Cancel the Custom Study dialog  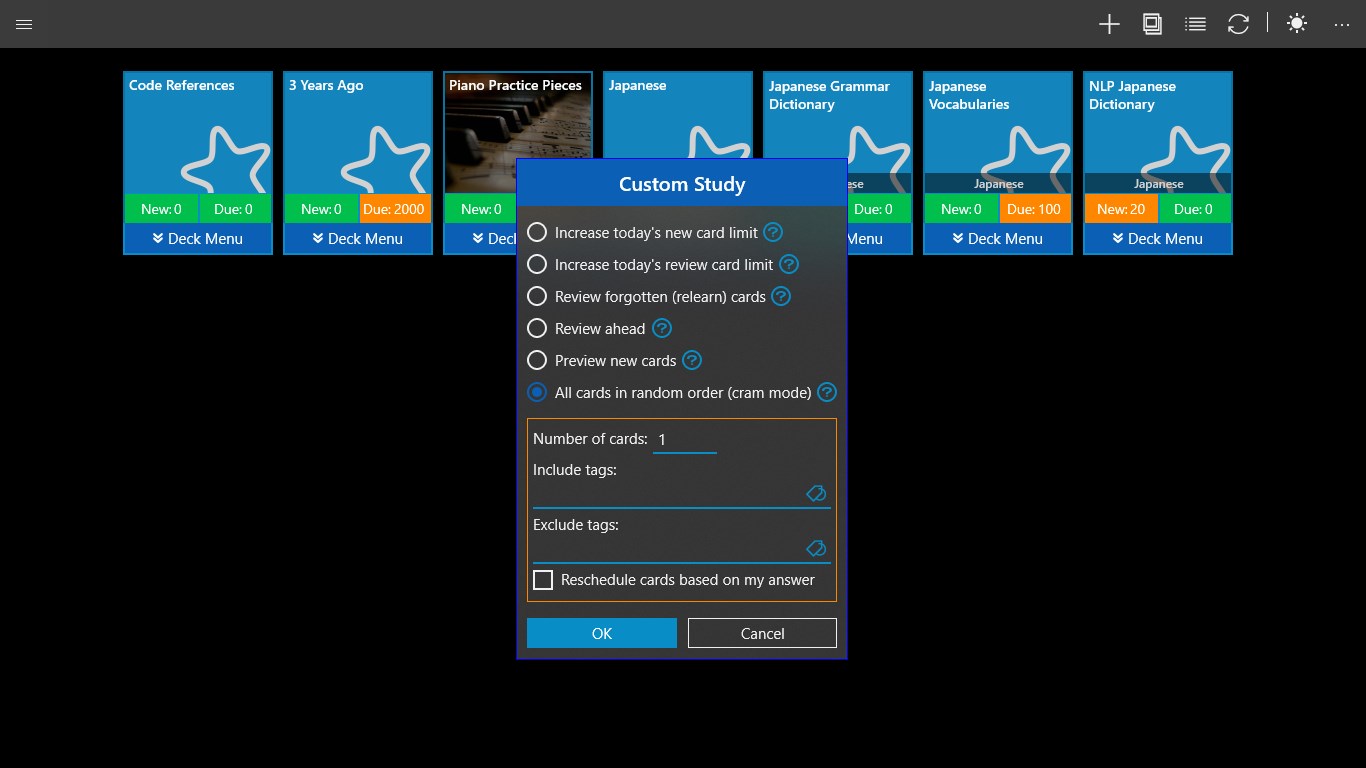(762, 633)
